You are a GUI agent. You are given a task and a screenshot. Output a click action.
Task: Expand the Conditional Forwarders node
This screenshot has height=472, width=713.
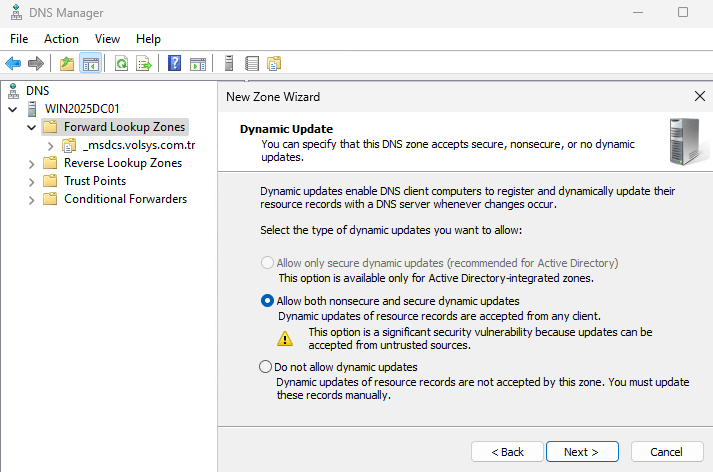(x=31, y=199)
